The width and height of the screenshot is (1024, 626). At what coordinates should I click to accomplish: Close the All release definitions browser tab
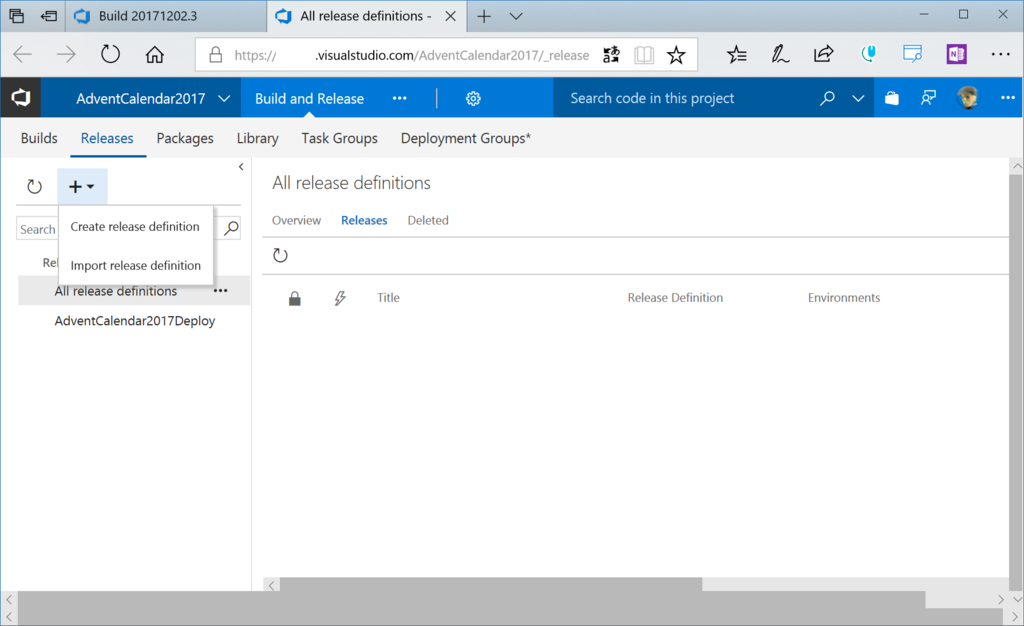(451, 16)
